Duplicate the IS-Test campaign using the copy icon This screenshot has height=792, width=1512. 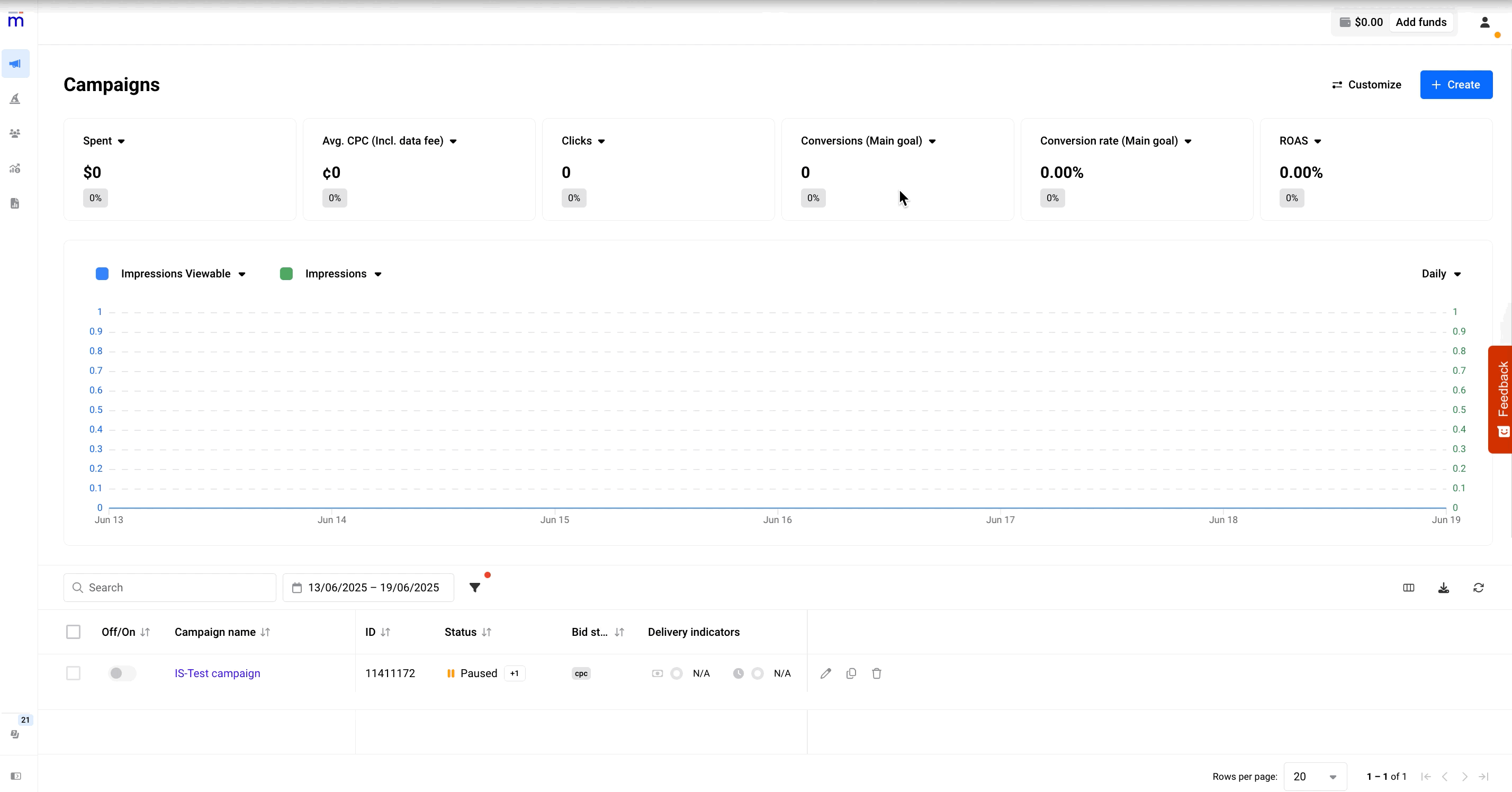click(x=851, y=673)
